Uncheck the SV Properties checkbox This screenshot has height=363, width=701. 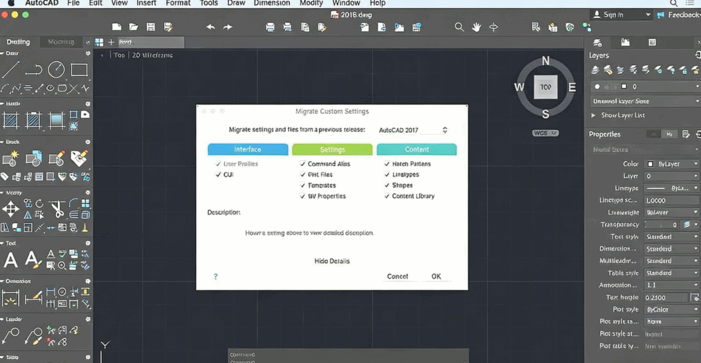point(303,196)
